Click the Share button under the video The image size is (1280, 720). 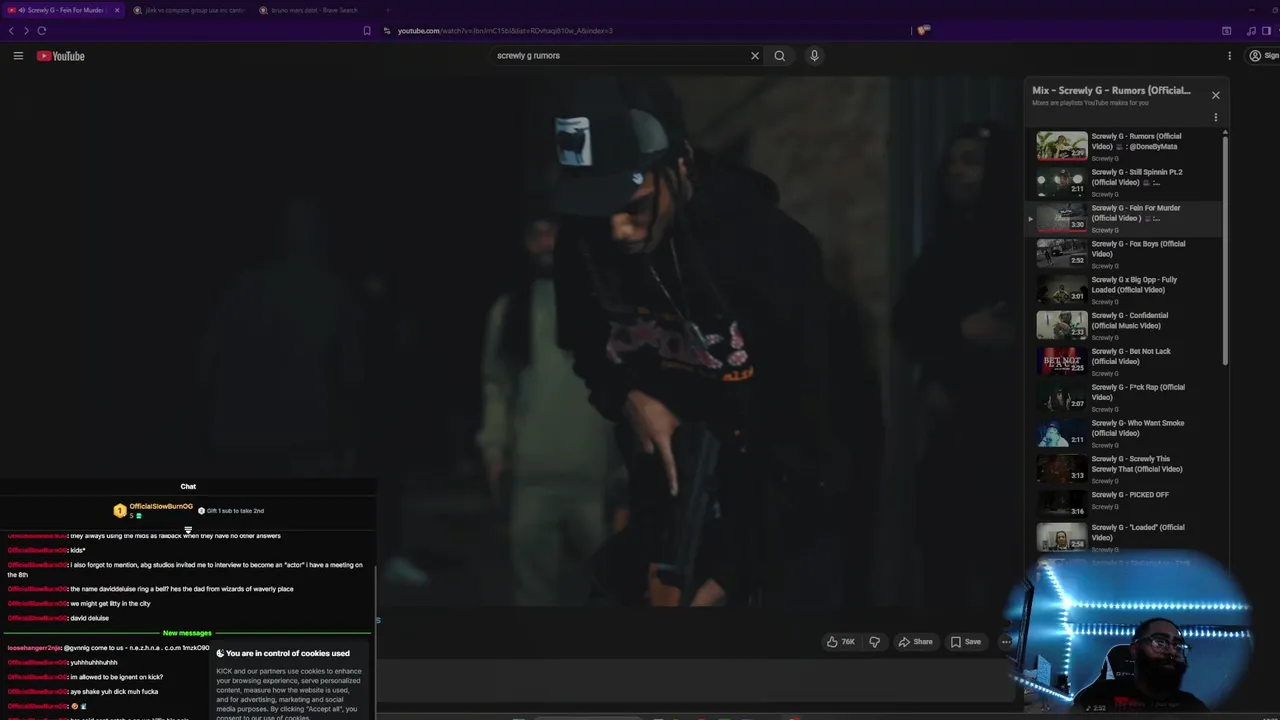pos(915,642)
